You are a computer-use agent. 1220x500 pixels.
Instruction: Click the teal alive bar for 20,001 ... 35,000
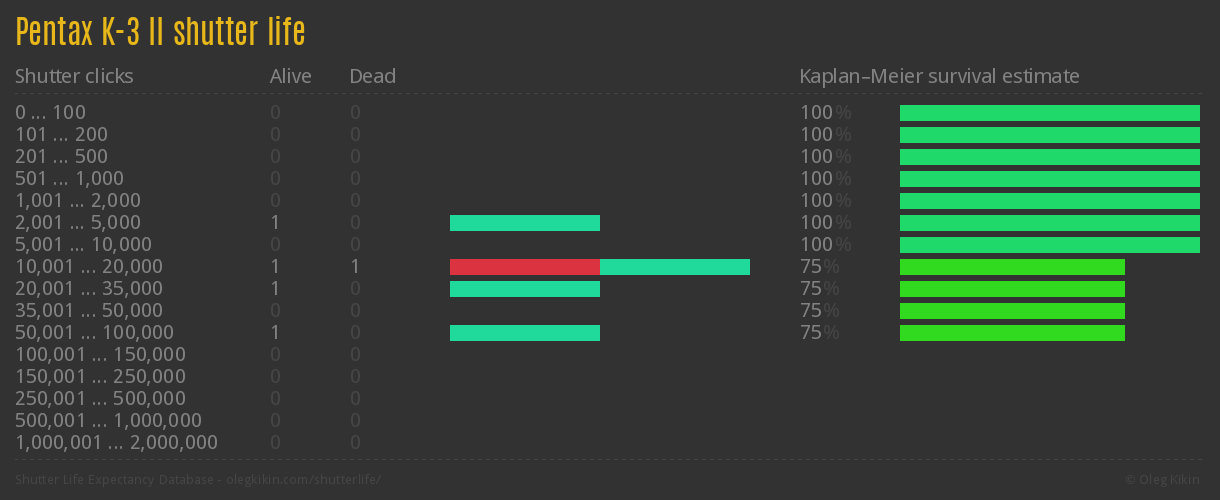point(524,289)
